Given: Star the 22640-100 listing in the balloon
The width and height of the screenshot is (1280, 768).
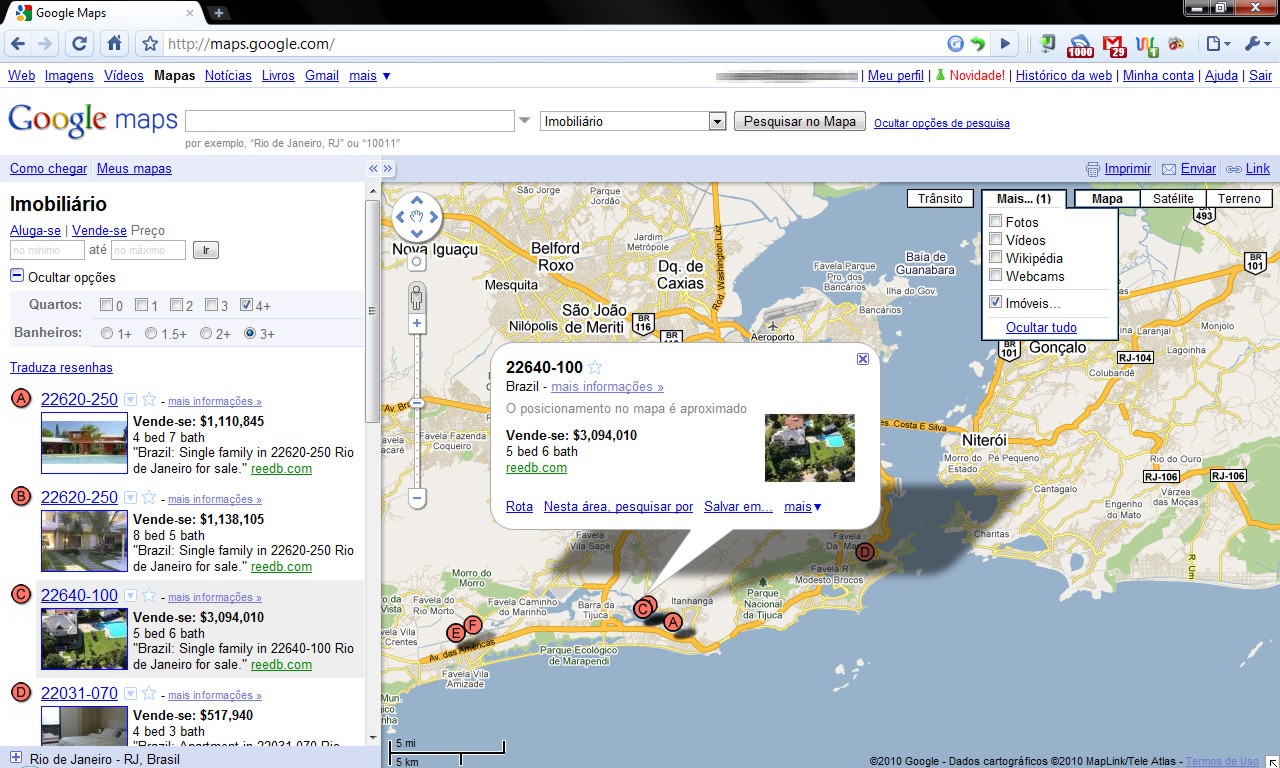Looking at the screenshot, I should [x=595, y=367].
